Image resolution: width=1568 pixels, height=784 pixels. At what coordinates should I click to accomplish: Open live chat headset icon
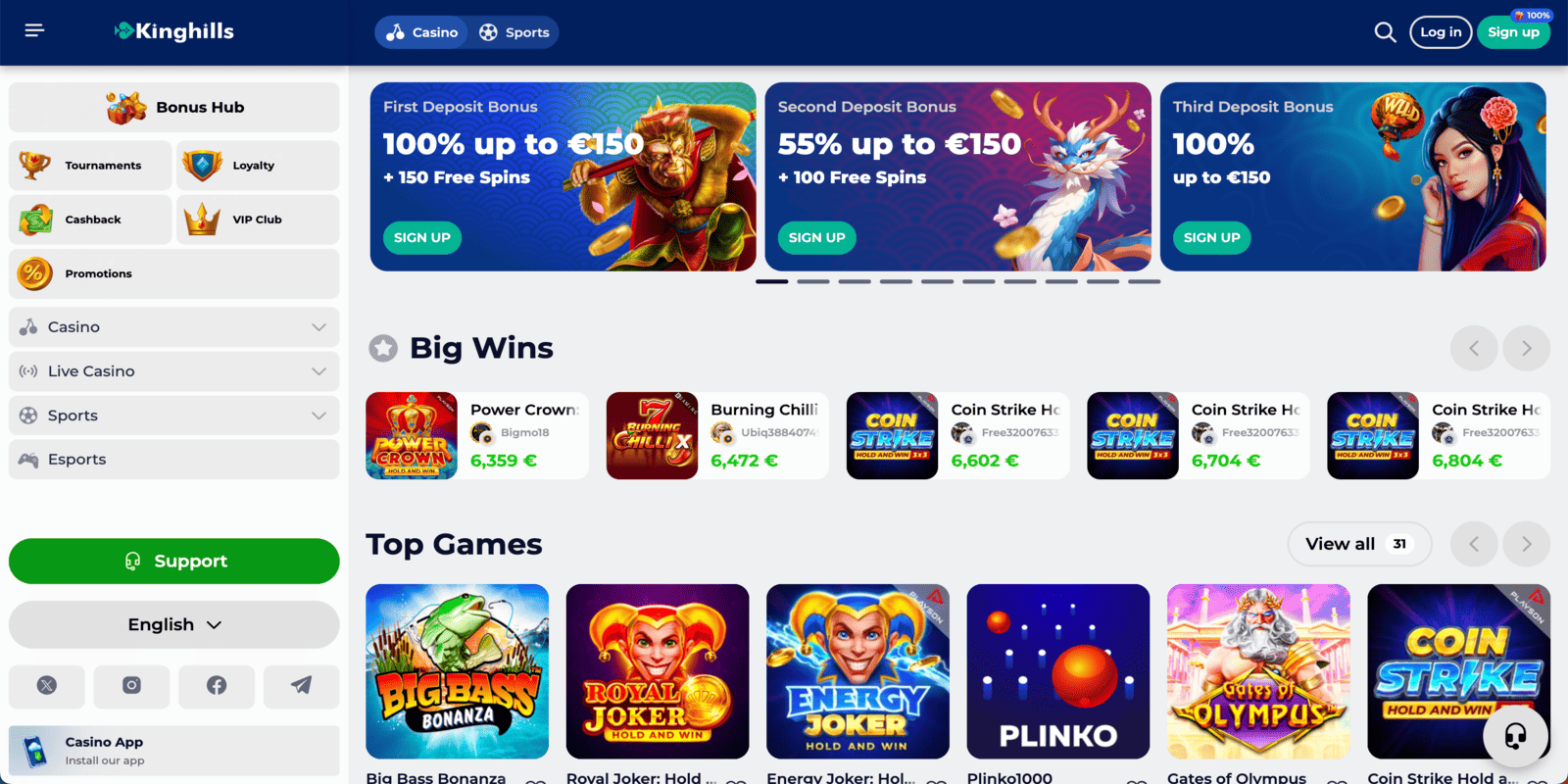[x=1515, y=735]
